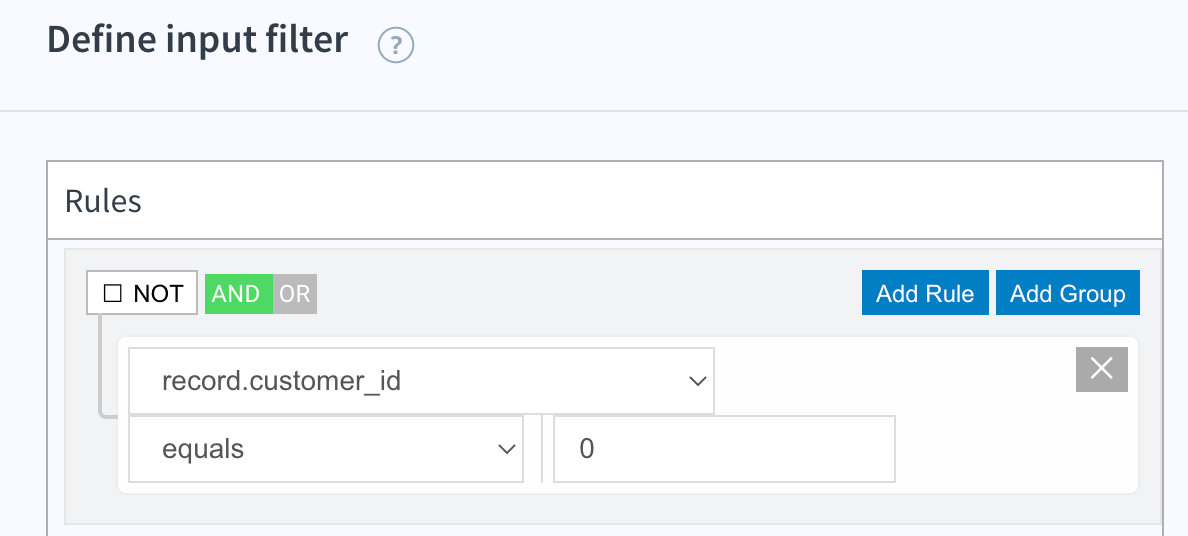
Task: Delete the rule with the X icon
Action: [x=1102, y=369]
